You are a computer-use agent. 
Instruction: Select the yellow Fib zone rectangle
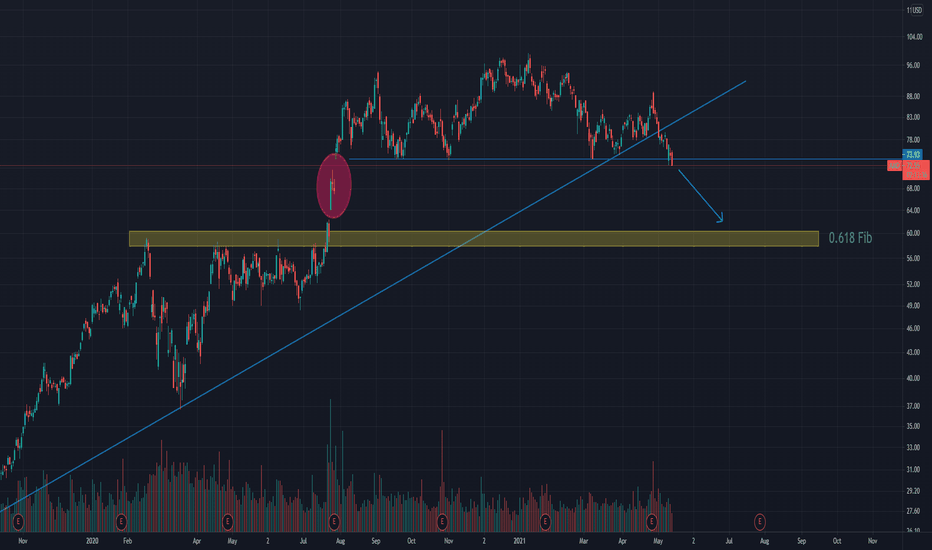[474, 239]
